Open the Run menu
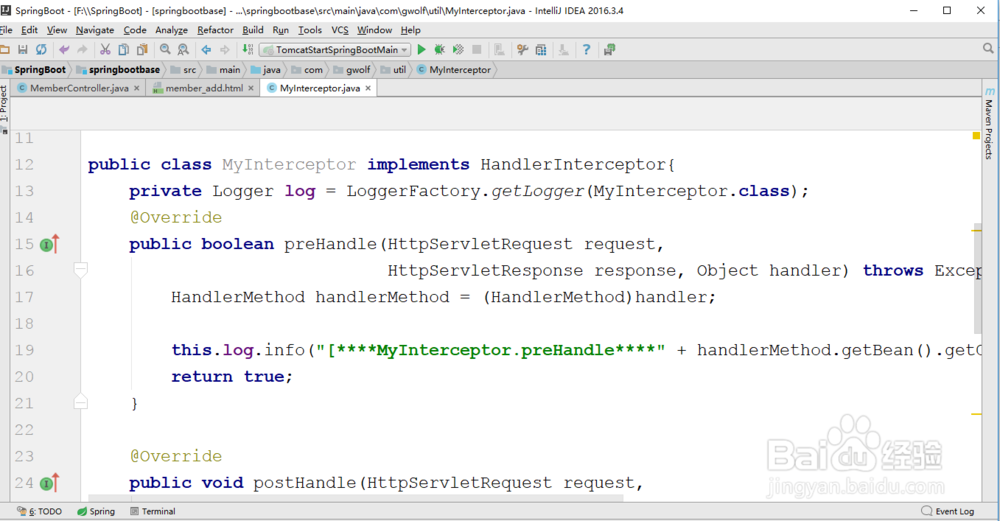Screen dimensions: 1000x521 [x=281, y=30]
